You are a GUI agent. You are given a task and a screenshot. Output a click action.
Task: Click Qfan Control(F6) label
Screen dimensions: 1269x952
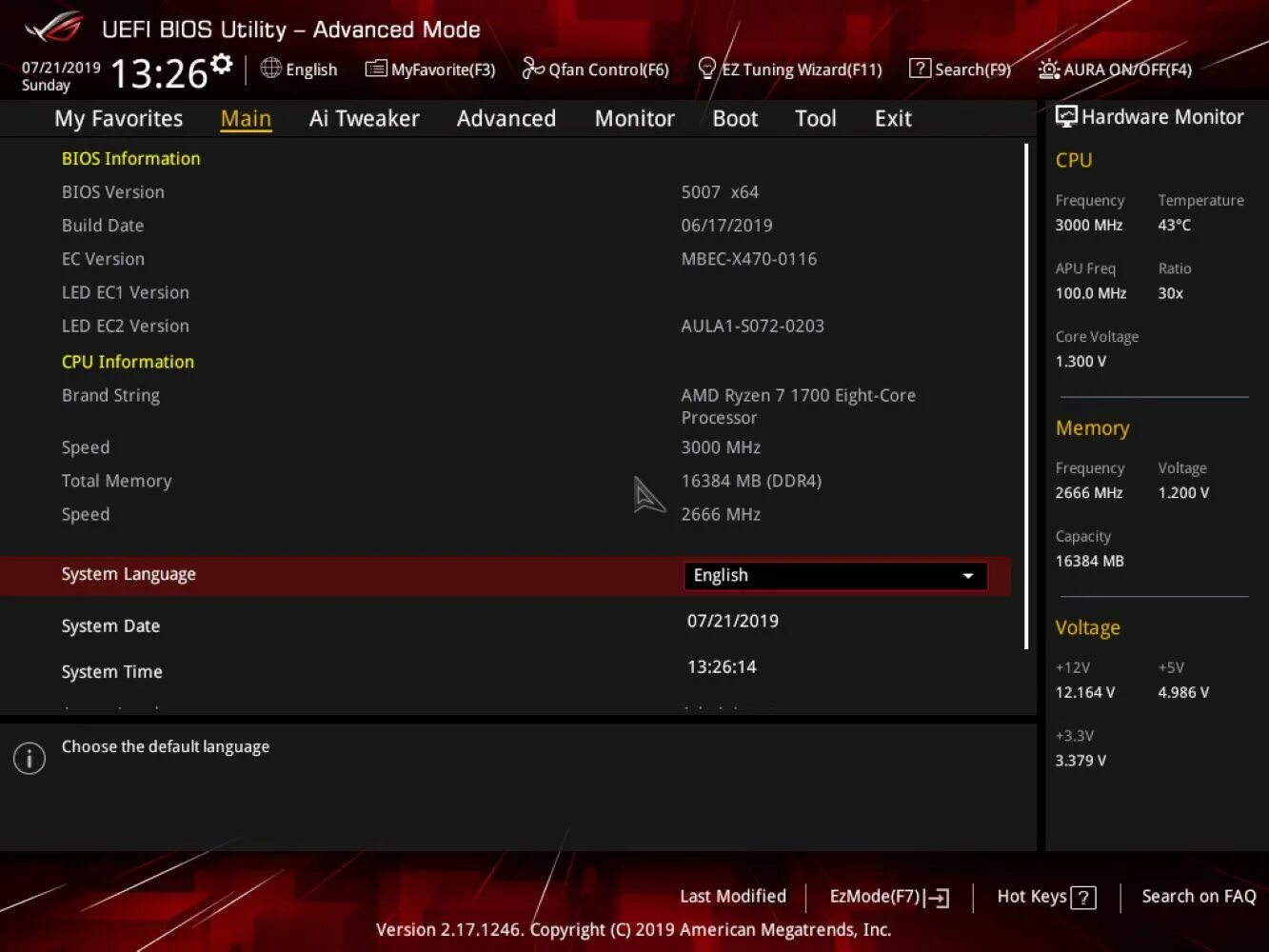608,69
